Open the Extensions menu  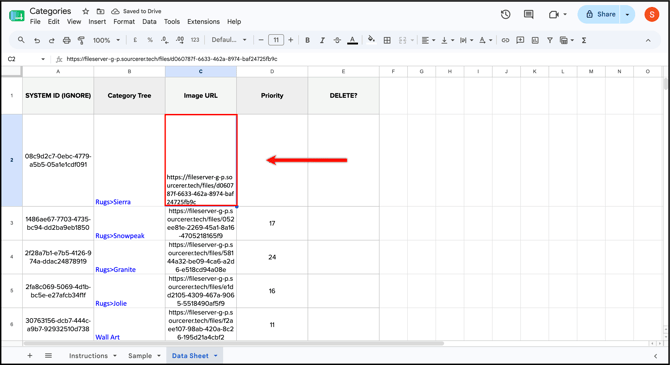point(203,21)
